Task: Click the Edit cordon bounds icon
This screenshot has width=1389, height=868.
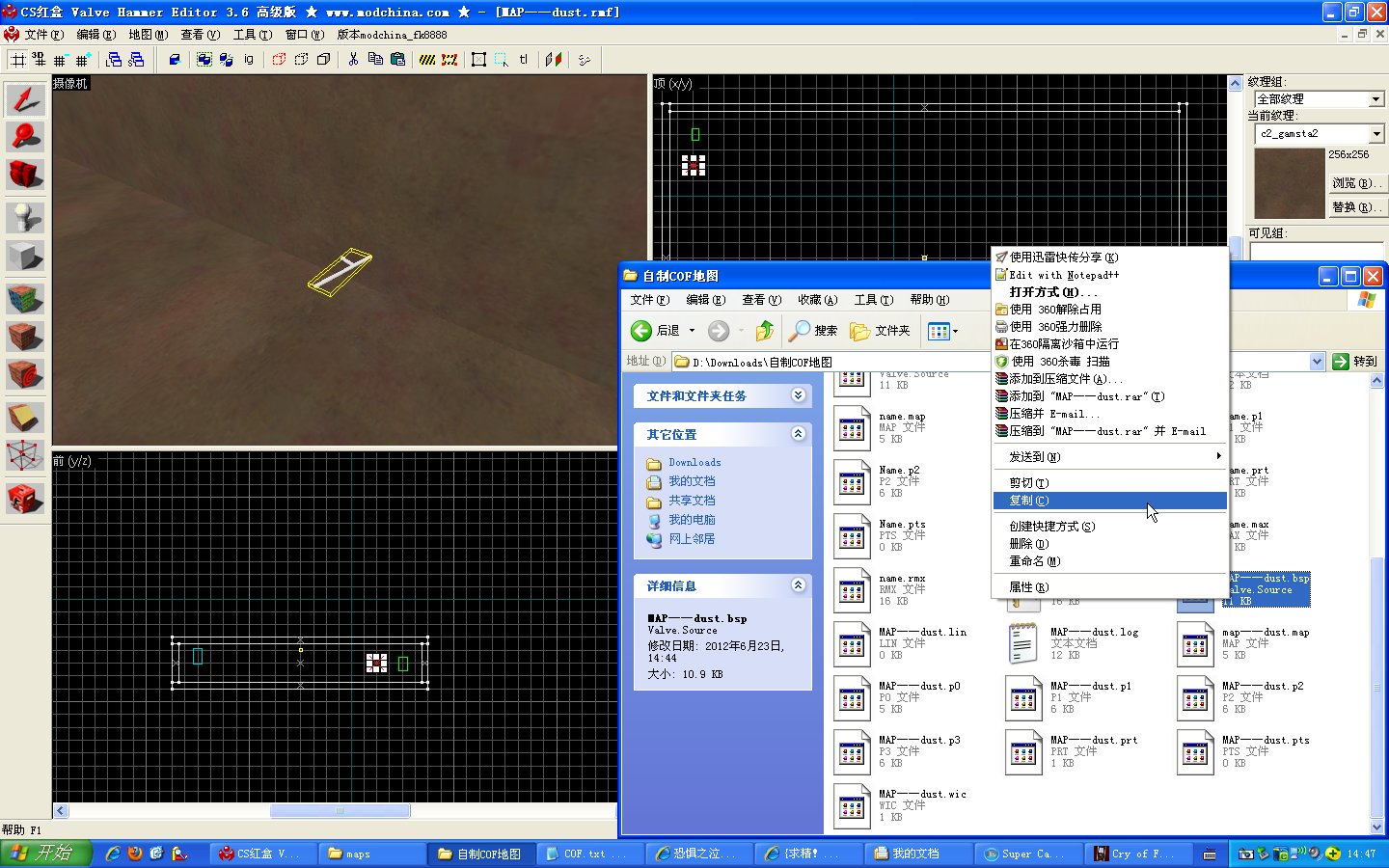Action: coord(449,60)
